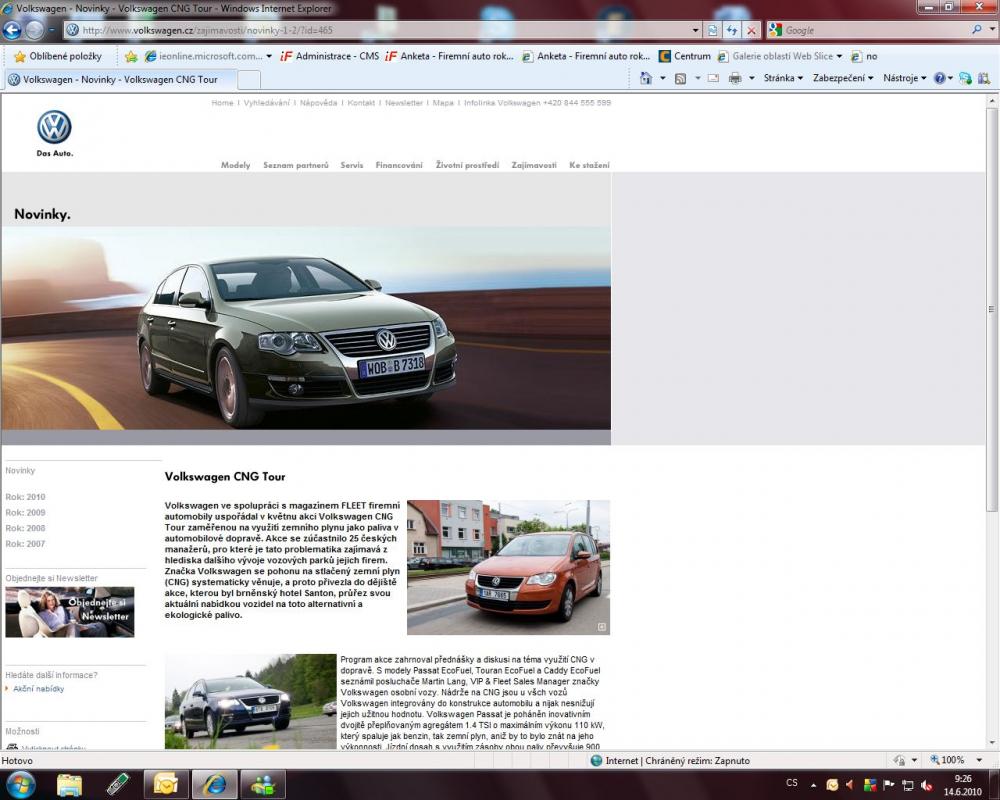The image size is (1000, 800).
Task: Open the Mapa link
Action: [x=443, y=103]
